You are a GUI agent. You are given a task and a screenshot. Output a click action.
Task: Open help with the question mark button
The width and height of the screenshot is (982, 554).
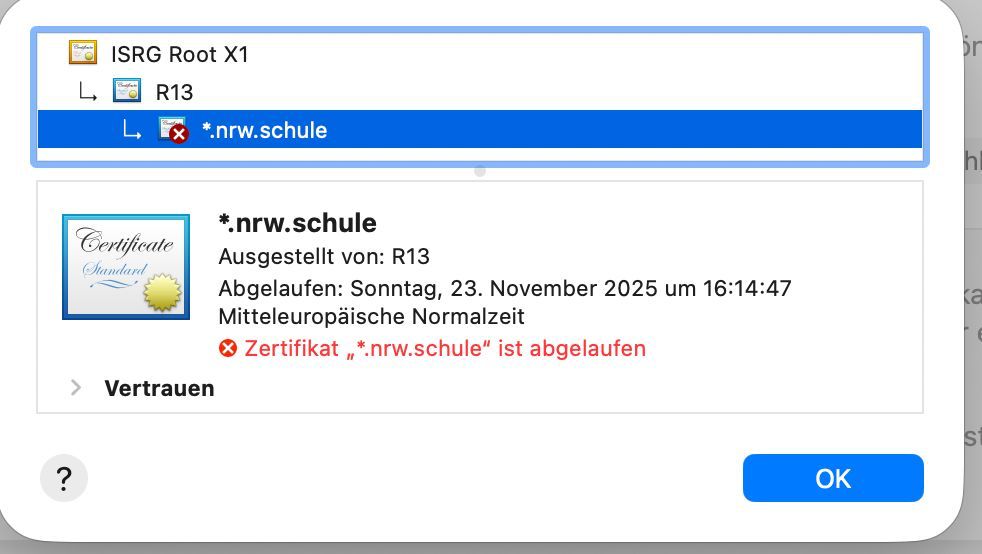click(64, 479)
